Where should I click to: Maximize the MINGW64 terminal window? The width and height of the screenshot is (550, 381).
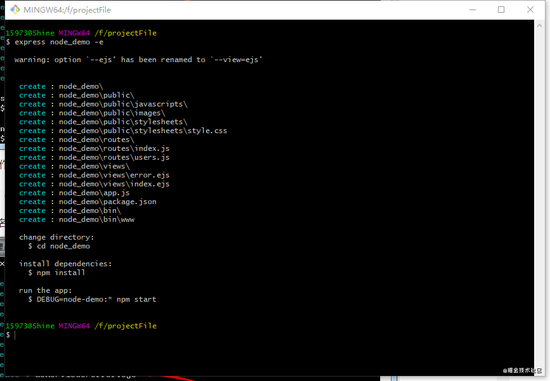pos(501,9)
